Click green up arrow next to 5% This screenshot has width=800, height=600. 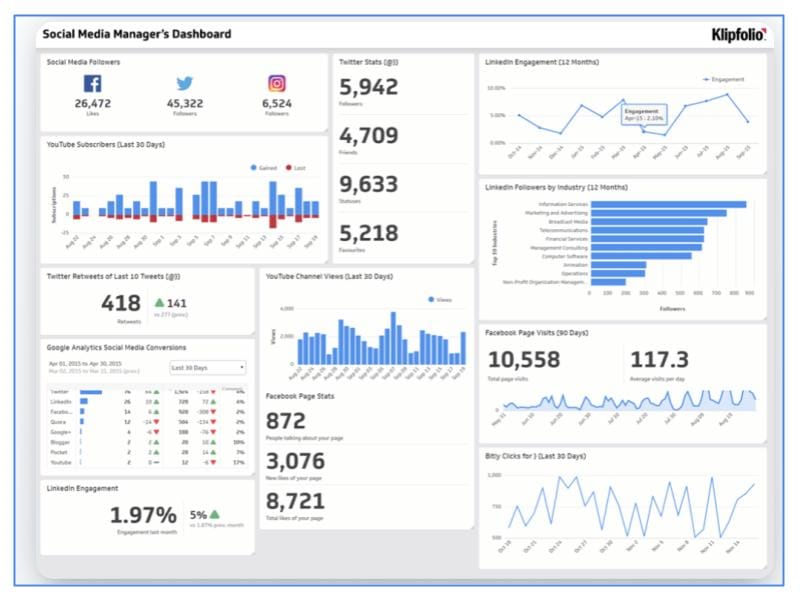[214, 514]
